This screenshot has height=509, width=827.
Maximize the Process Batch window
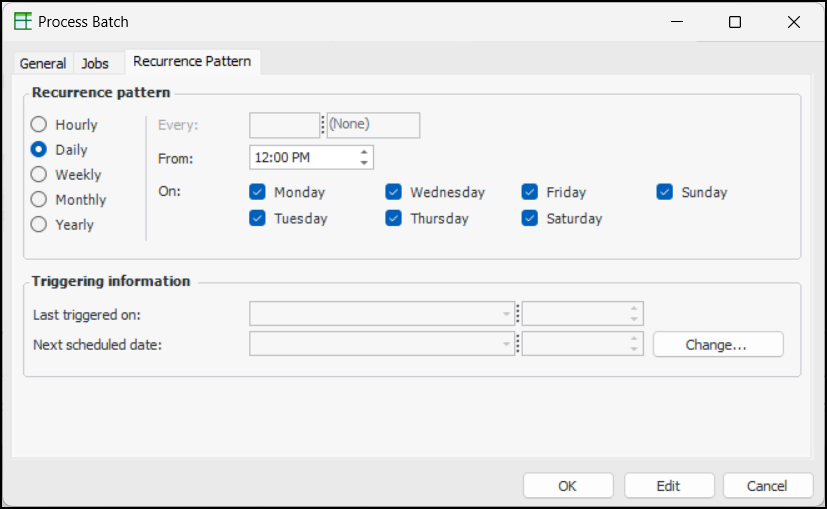[735, 22]
